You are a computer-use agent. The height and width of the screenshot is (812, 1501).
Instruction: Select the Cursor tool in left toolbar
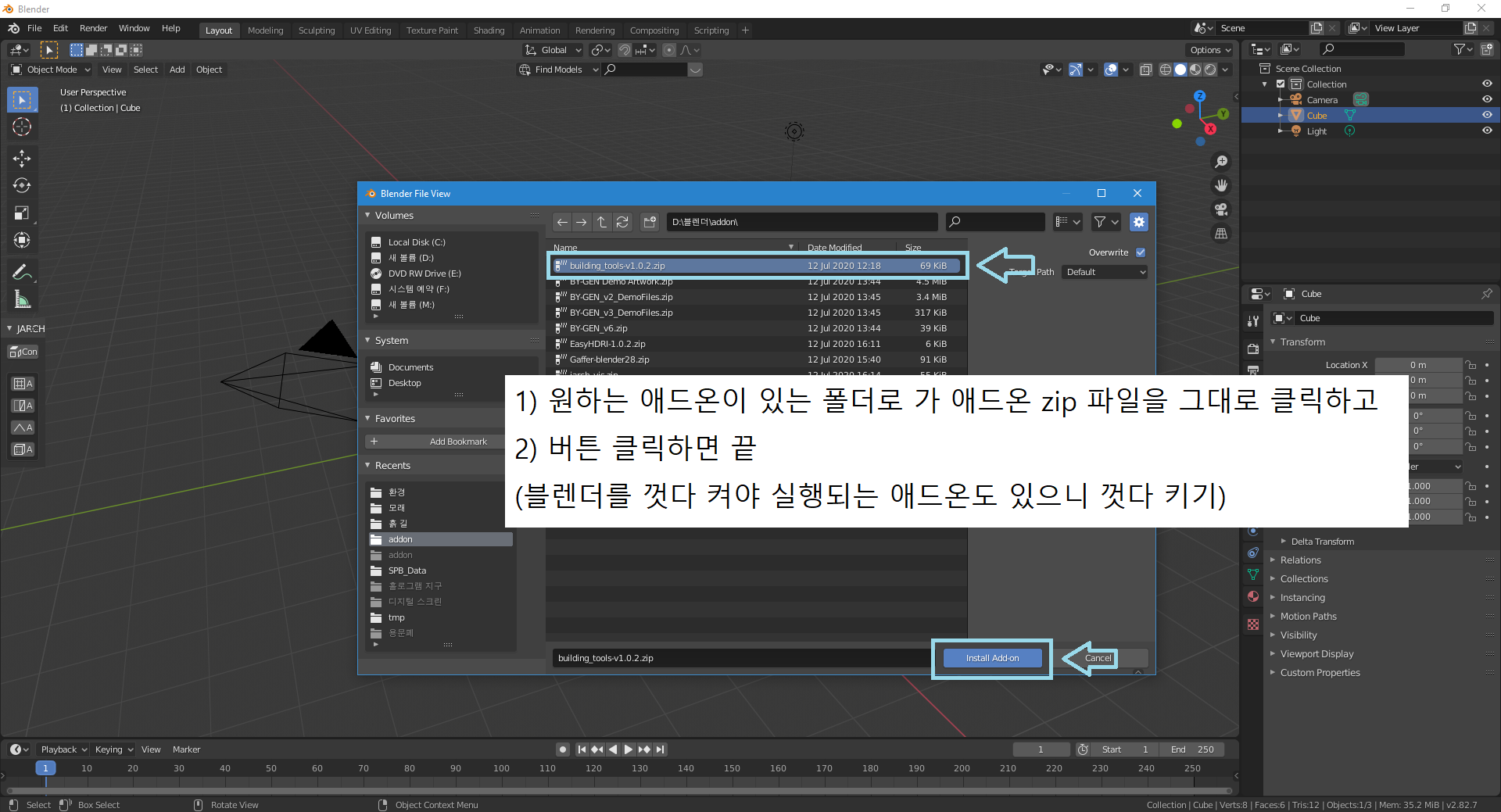pos(22,127)
